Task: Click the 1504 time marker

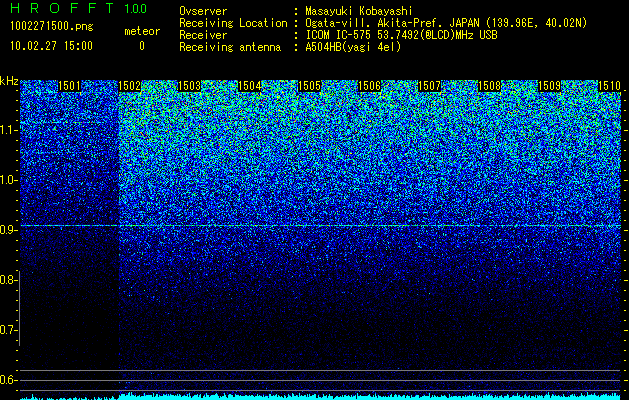Action: [x=250, y=86]
